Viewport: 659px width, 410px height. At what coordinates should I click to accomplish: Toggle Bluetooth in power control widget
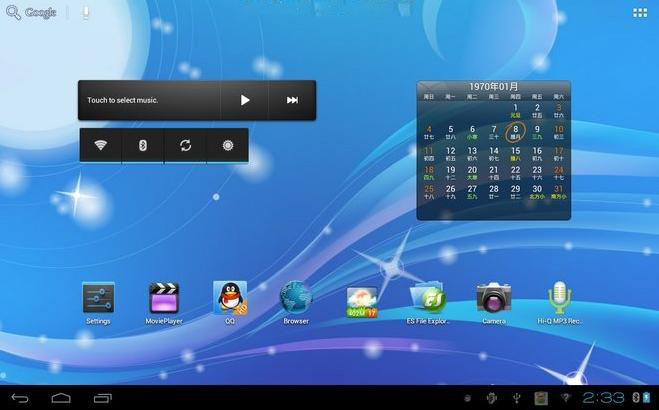pyautogui.click(x=142, y=145)
